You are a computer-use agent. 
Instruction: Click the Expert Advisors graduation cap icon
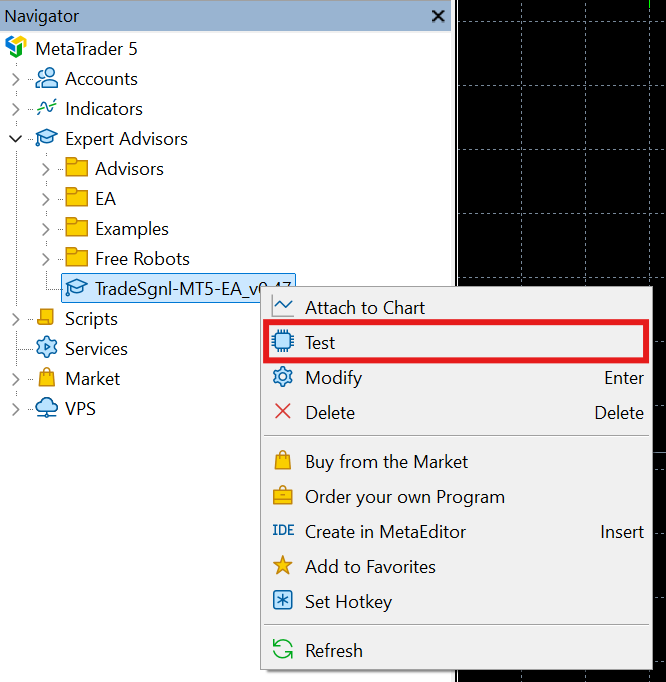[47, 138]
